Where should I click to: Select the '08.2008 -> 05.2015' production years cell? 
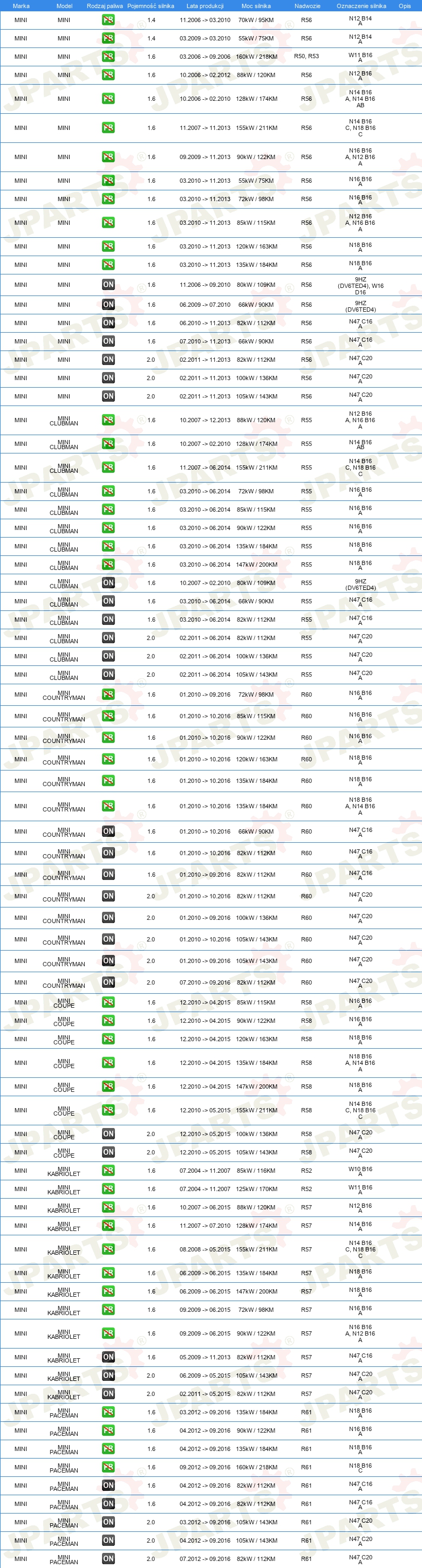click(205, 1249)
